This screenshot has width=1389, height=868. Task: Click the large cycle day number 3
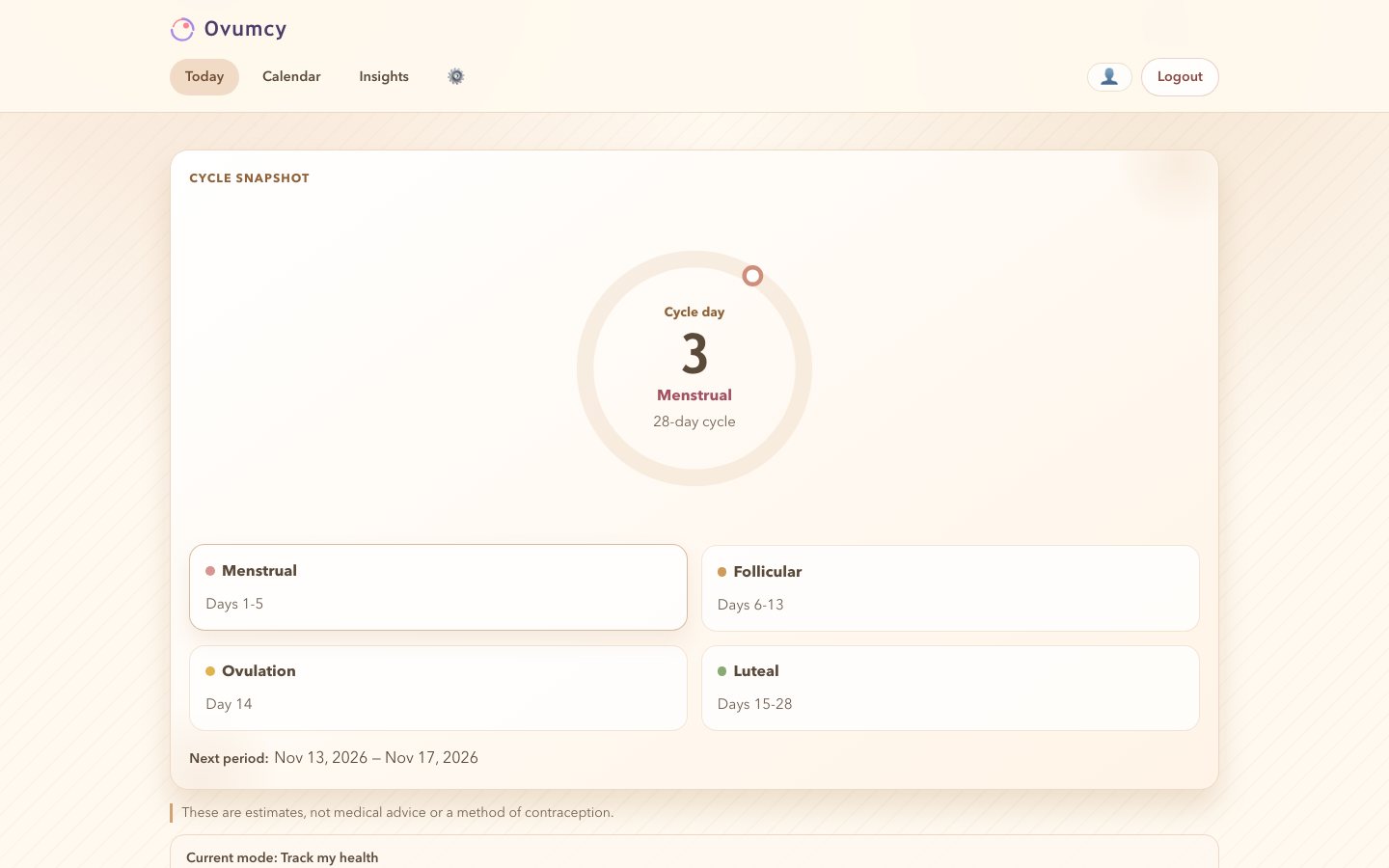coord(694,354)
